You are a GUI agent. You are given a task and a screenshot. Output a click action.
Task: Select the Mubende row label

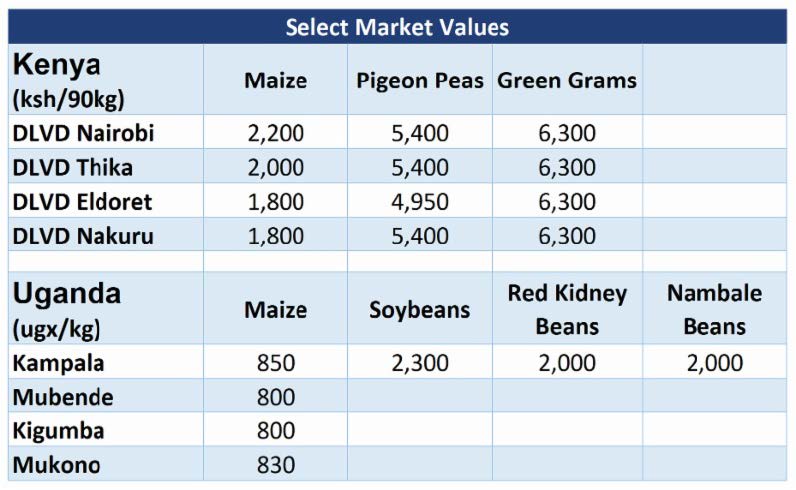(x=63, y=397)
